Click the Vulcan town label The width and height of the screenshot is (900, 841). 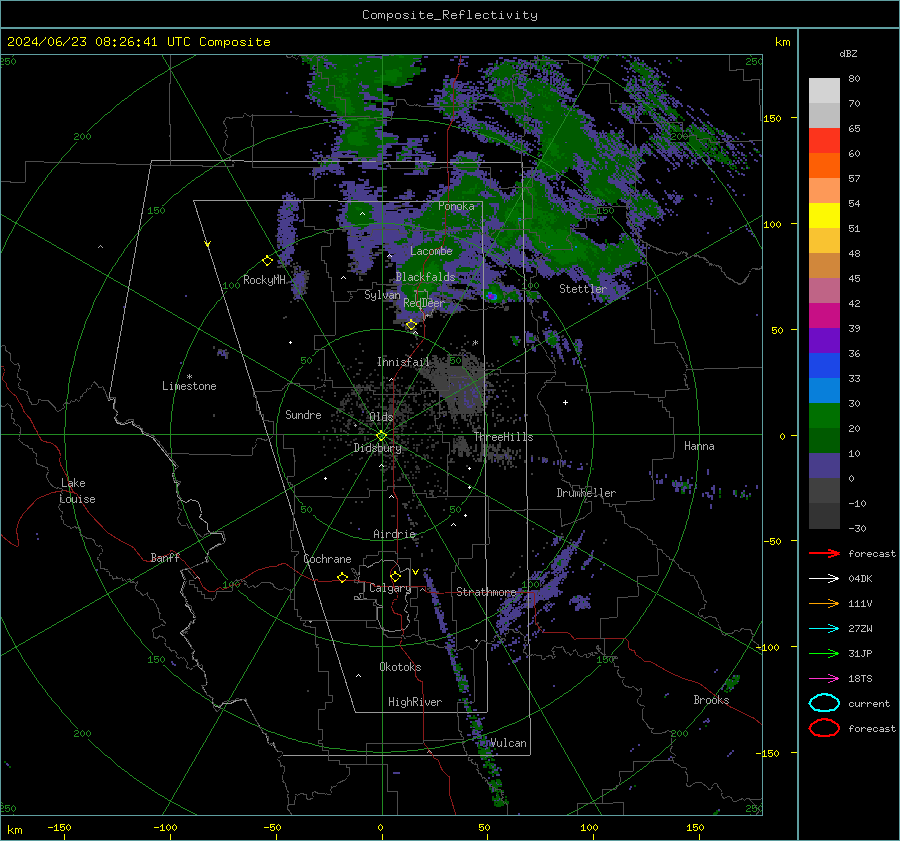click(508, 743)
